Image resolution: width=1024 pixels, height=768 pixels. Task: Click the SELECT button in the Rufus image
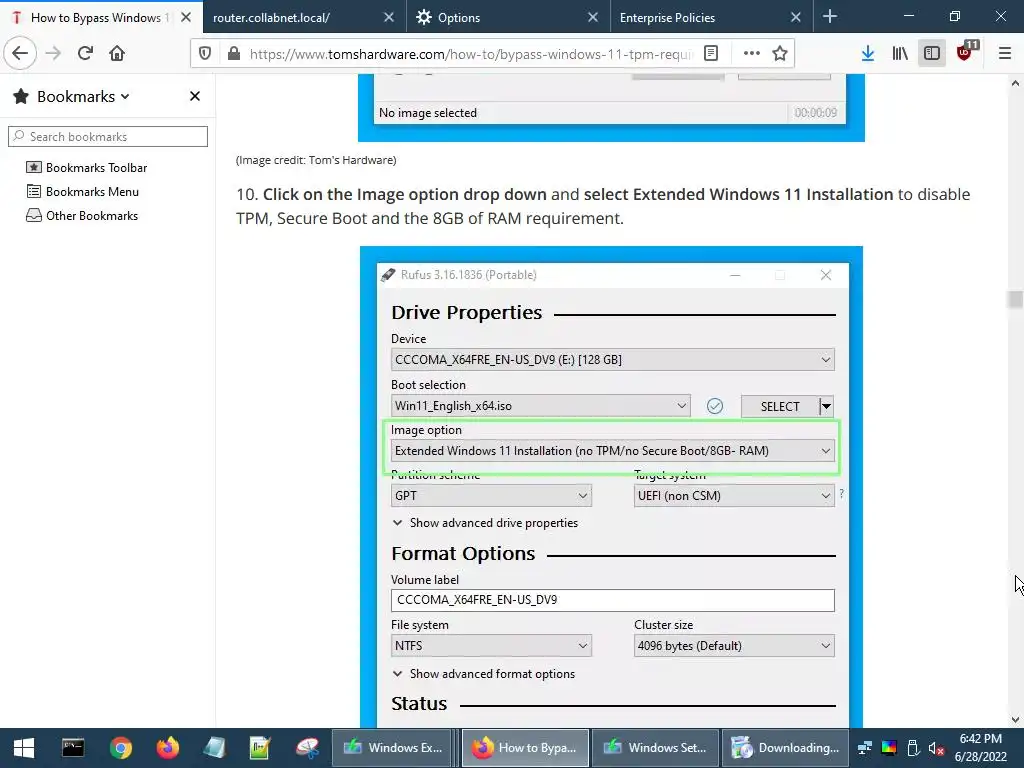tap(780, 406)
